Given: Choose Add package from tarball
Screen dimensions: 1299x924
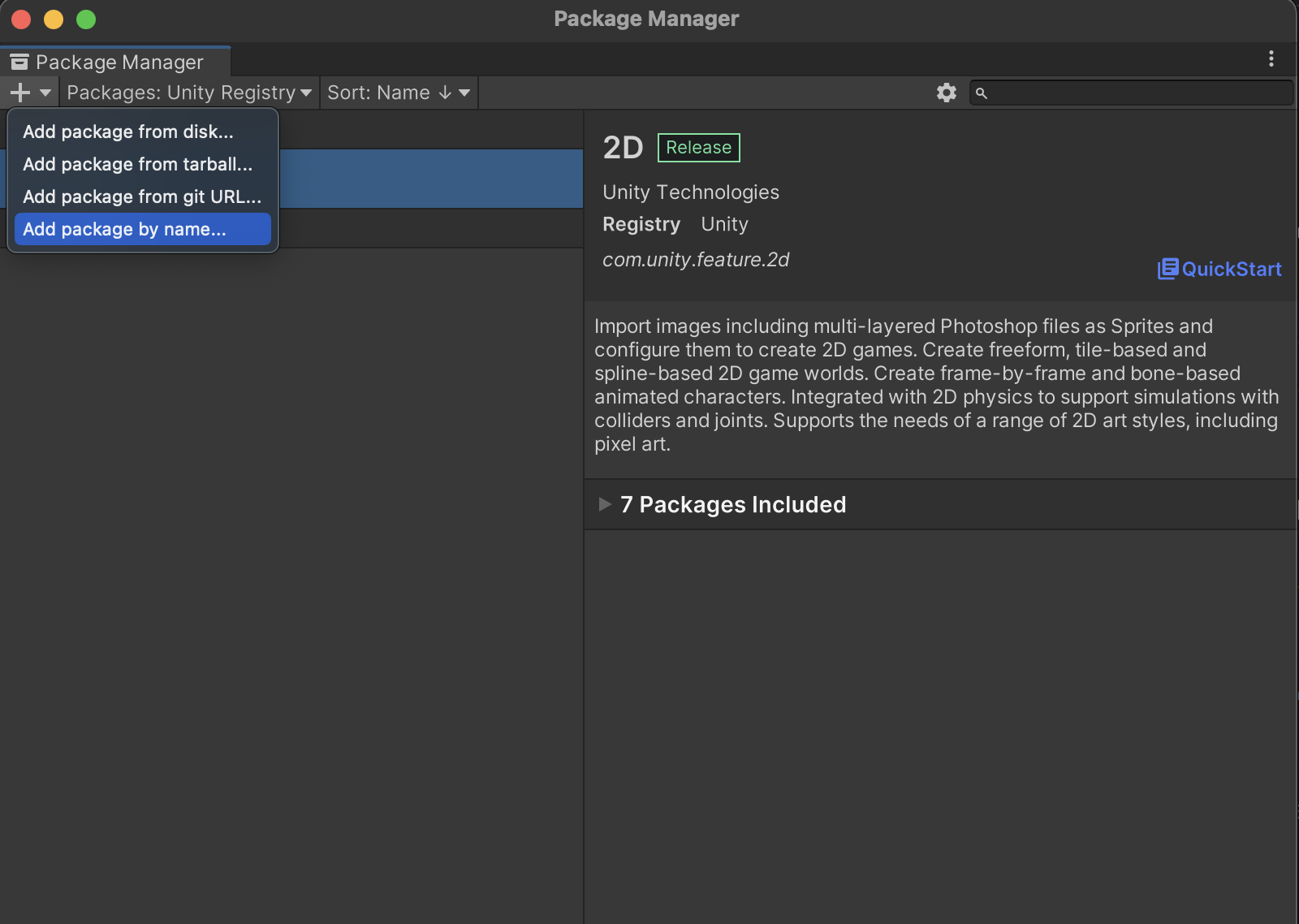Looking at the screenshot, I should 137,164.
